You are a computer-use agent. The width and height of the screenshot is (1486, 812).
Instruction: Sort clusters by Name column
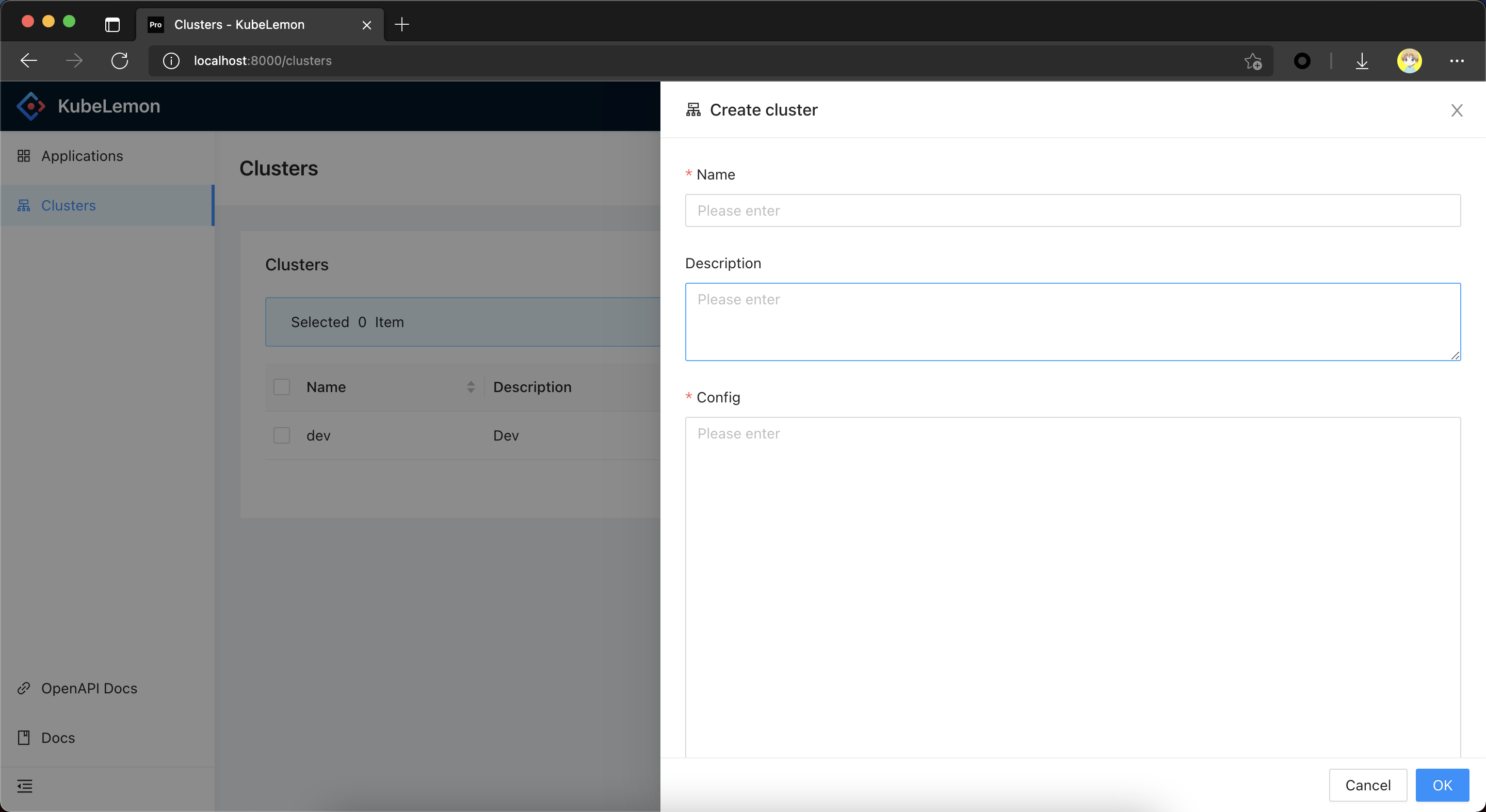coord(471,387)
